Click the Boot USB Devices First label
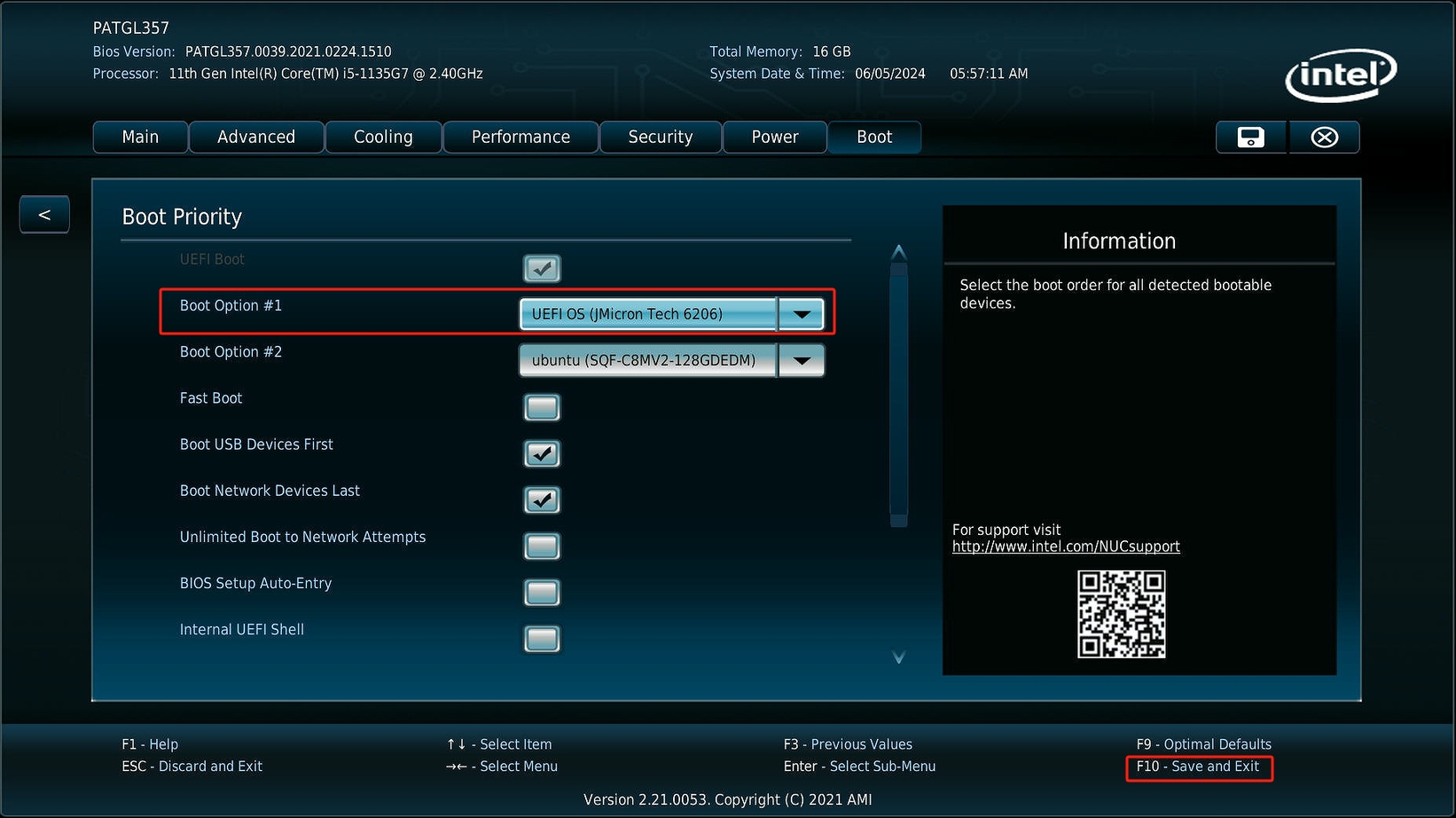The width and height of the screenshot is (1456, 818). point(256,444)
